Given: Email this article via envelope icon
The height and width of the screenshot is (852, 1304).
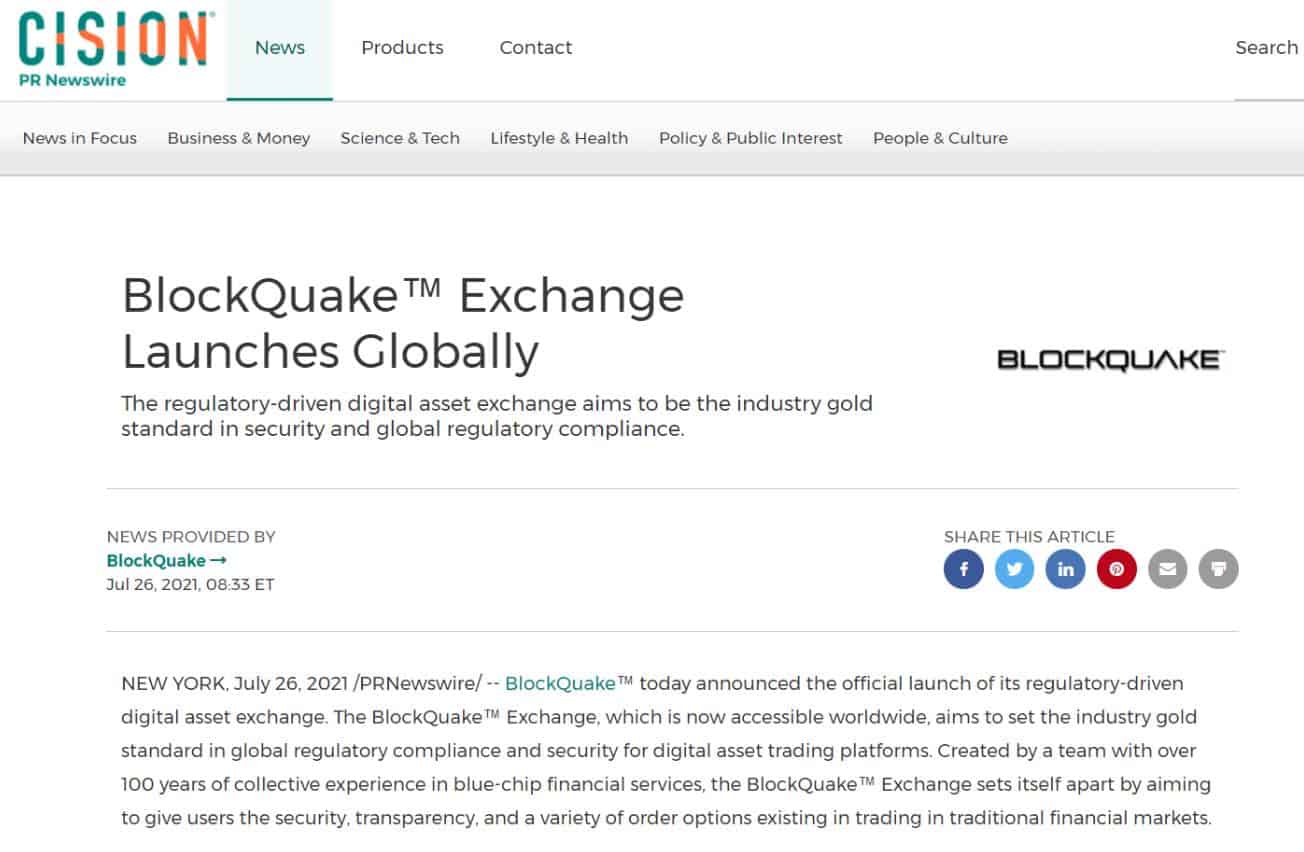Looking at the screenshot, I should (x=1168, y=569).
